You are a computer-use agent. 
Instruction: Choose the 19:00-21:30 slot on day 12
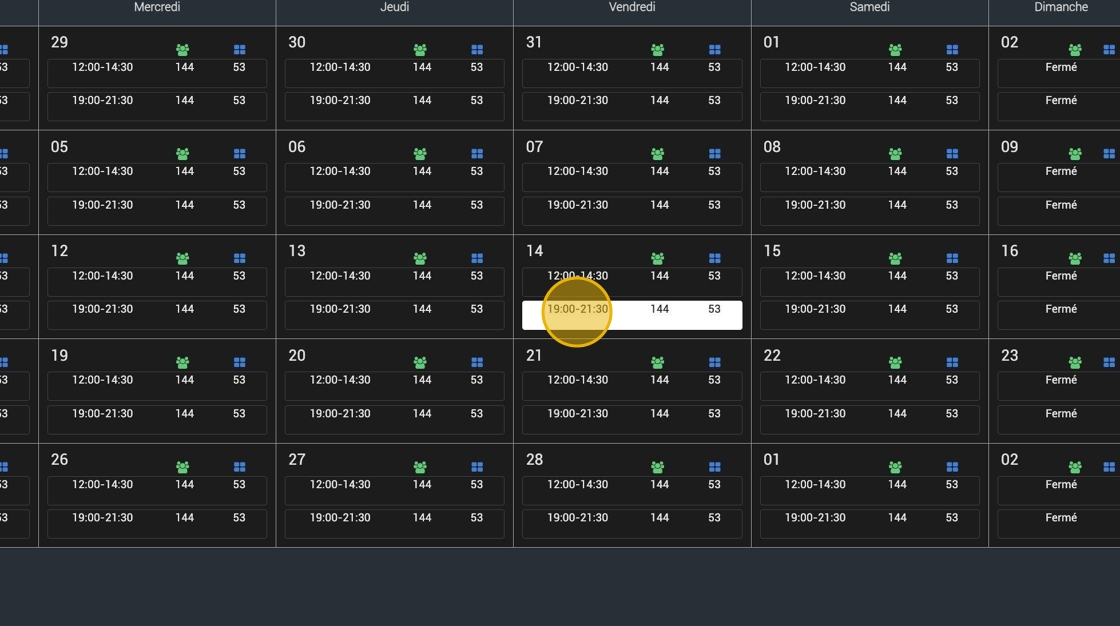[x=157, y=316]
